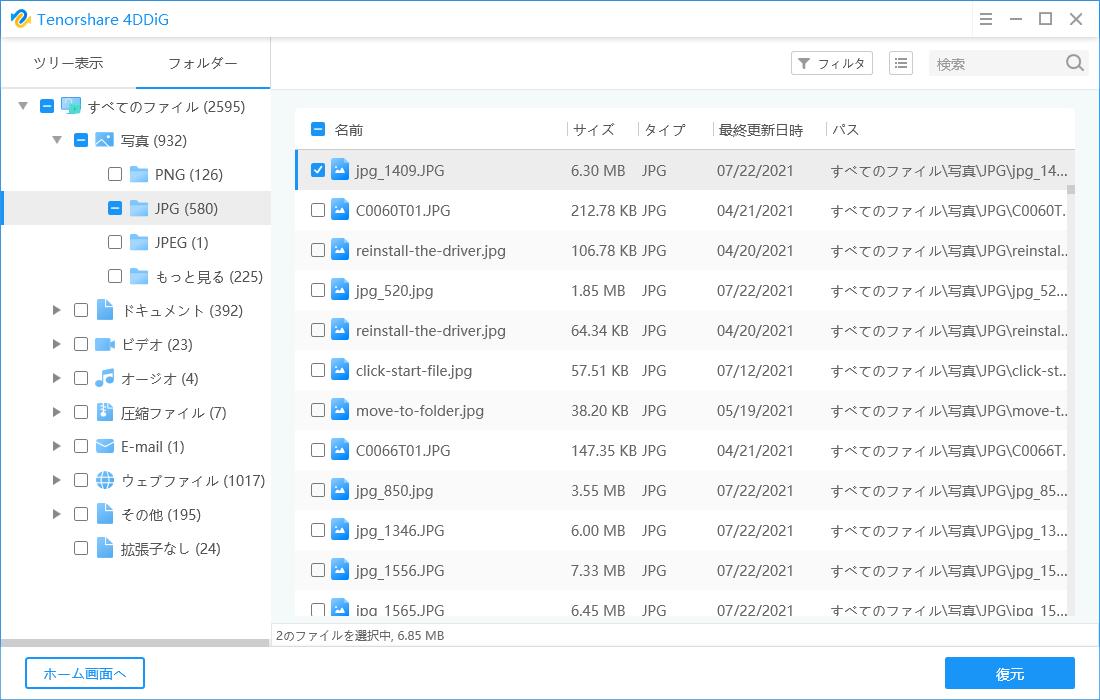Click the list view toggle icon
Viewport: 1100px width, 700px height.
click(901, 64)
